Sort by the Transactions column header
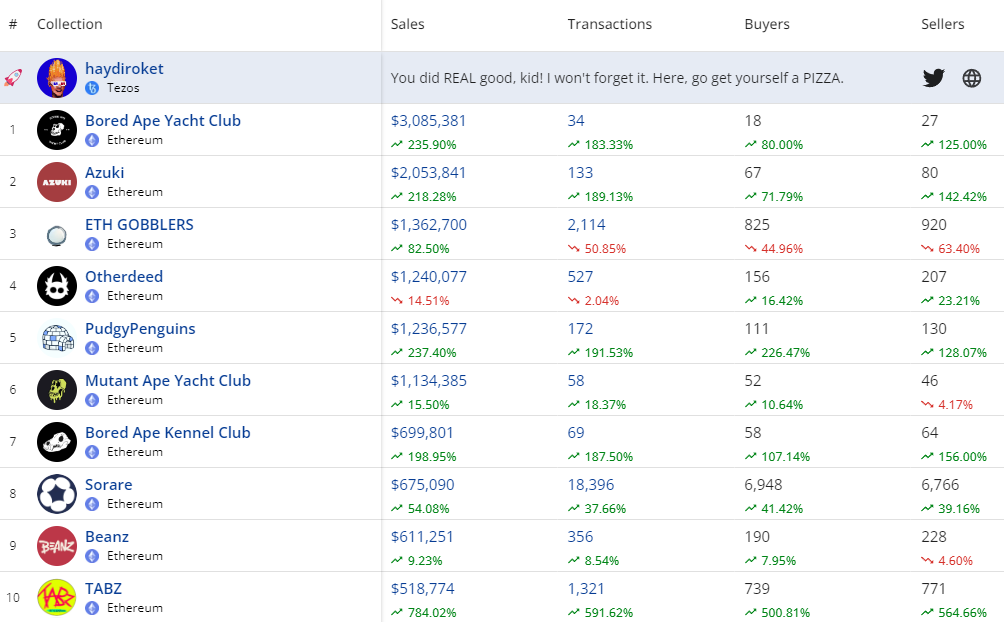Viewport: 1004px width, 622px height. [x=609, y=24]
